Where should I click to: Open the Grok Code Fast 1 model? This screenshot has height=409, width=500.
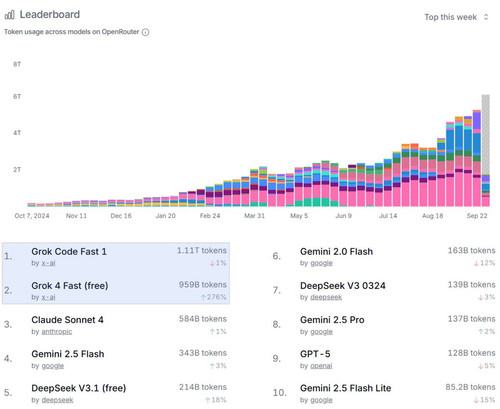click(x=69, y=252)
